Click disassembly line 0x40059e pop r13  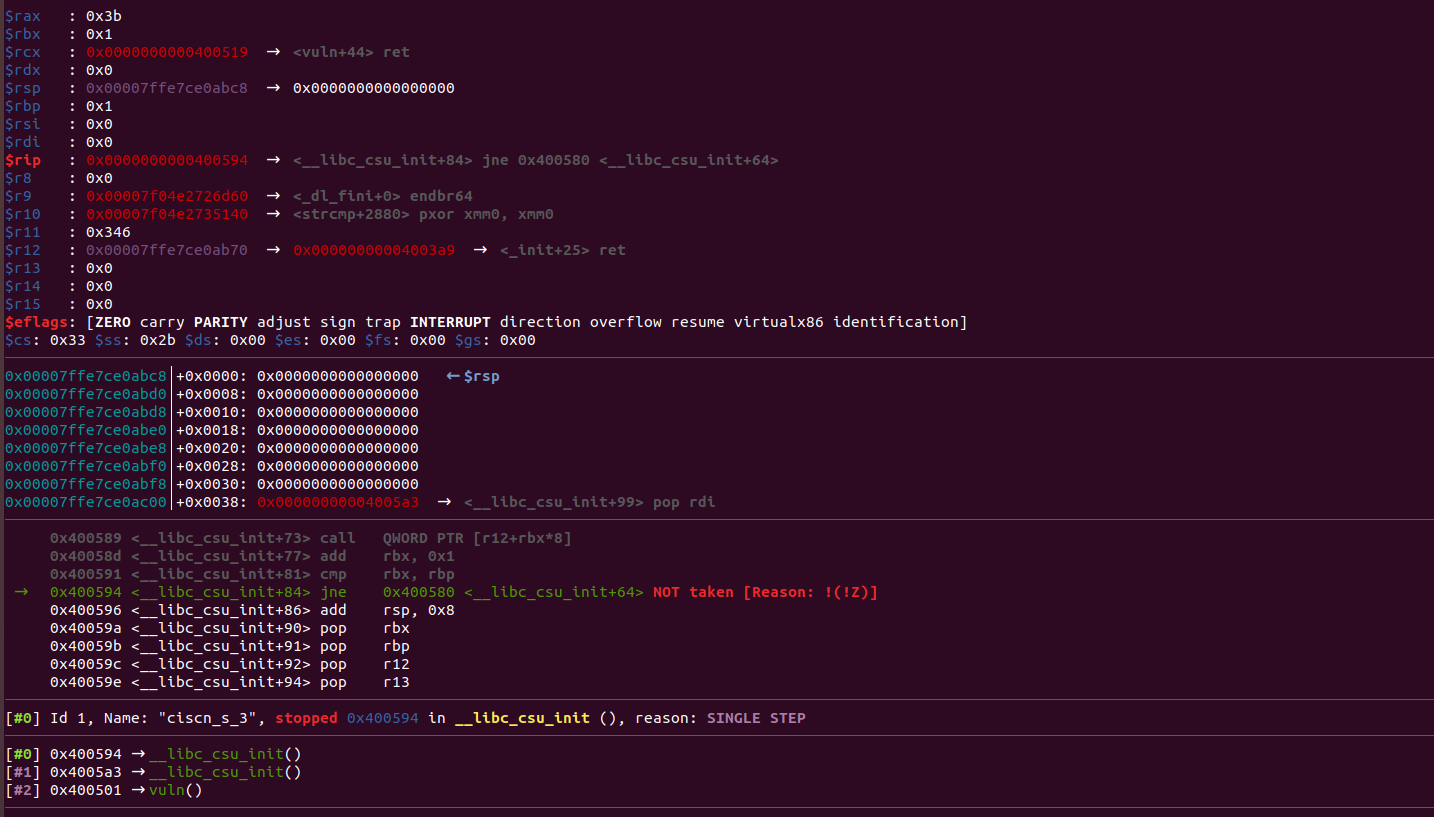tap(230, 682)
